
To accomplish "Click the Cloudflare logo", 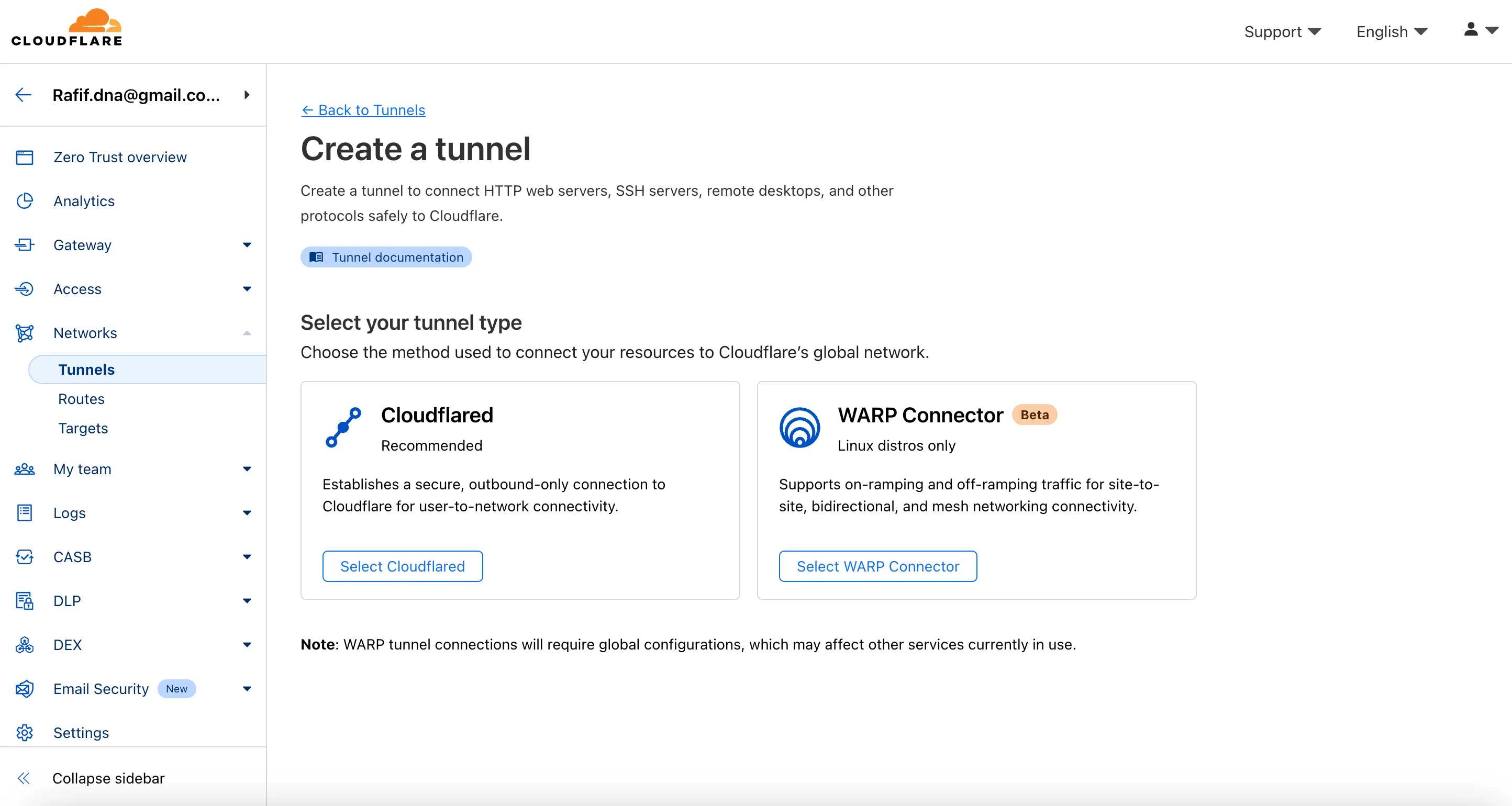I will [x=67, y=28].
